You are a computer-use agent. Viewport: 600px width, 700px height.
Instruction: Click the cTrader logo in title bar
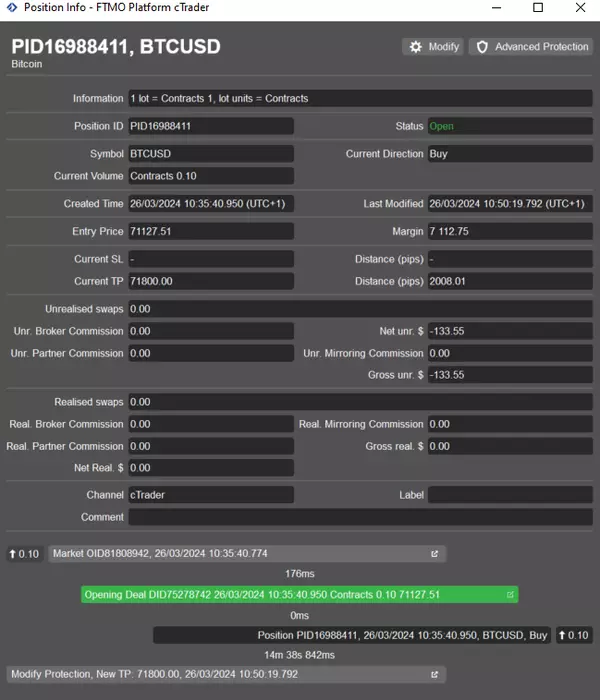coord(12,7)
